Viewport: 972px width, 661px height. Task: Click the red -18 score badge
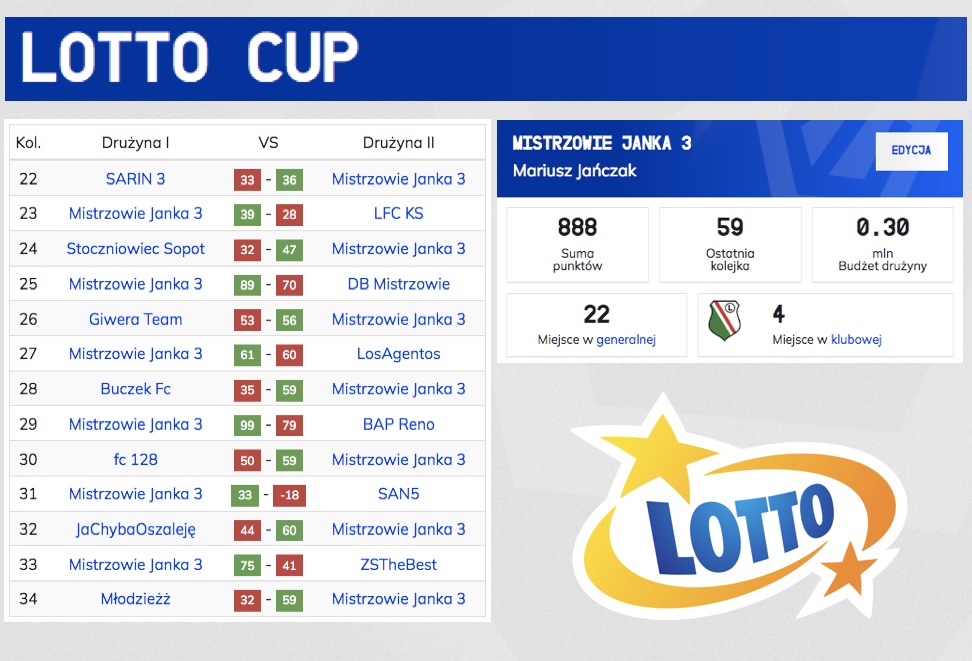click(289, 495)
